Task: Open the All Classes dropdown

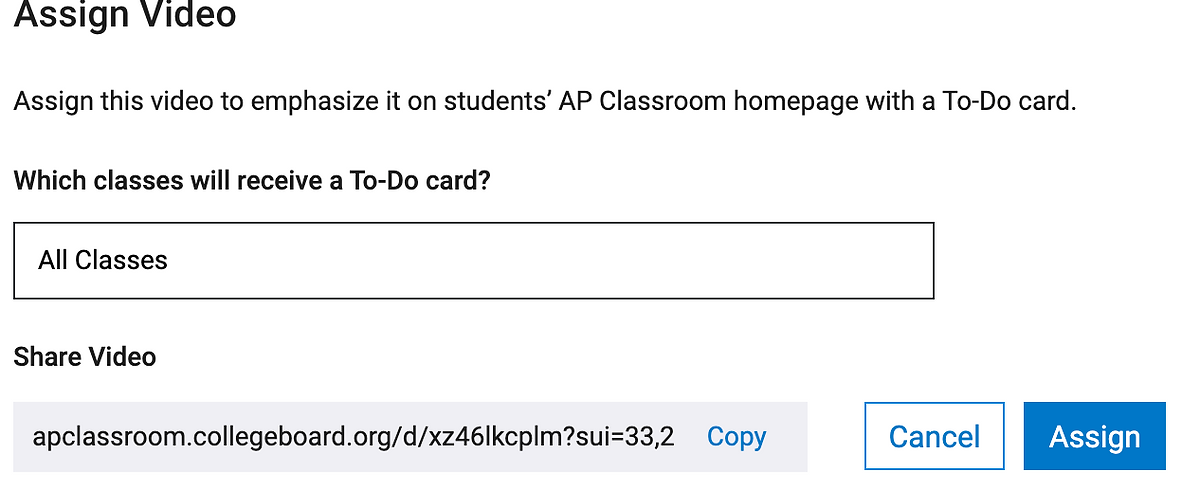Action: pos(473,260)
